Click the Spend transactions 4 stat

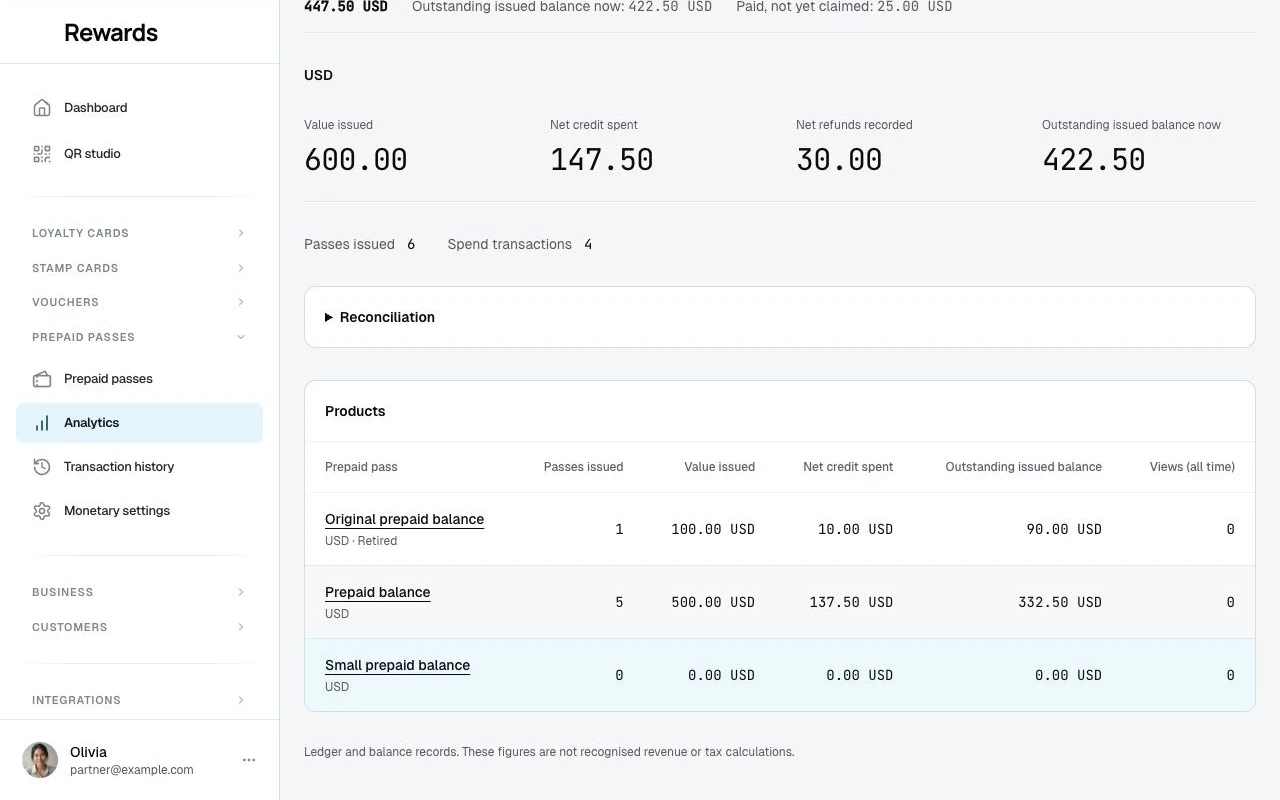(x=520, y=244)
